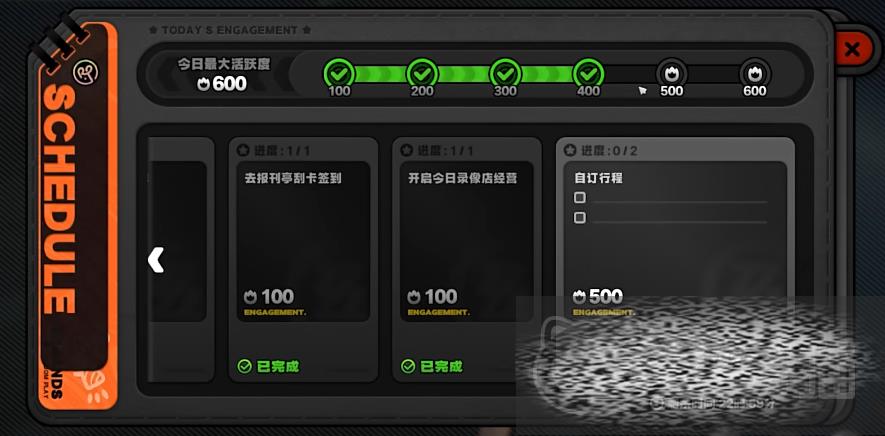Click the flame icon on the video store card
Screen dimensions: 885x436
point(414,297)
